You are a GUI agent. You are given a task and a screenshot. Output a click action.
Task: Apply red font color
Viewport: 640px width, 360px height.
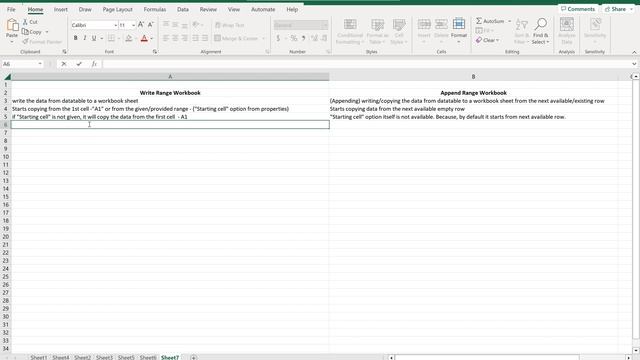pos(144,38)
